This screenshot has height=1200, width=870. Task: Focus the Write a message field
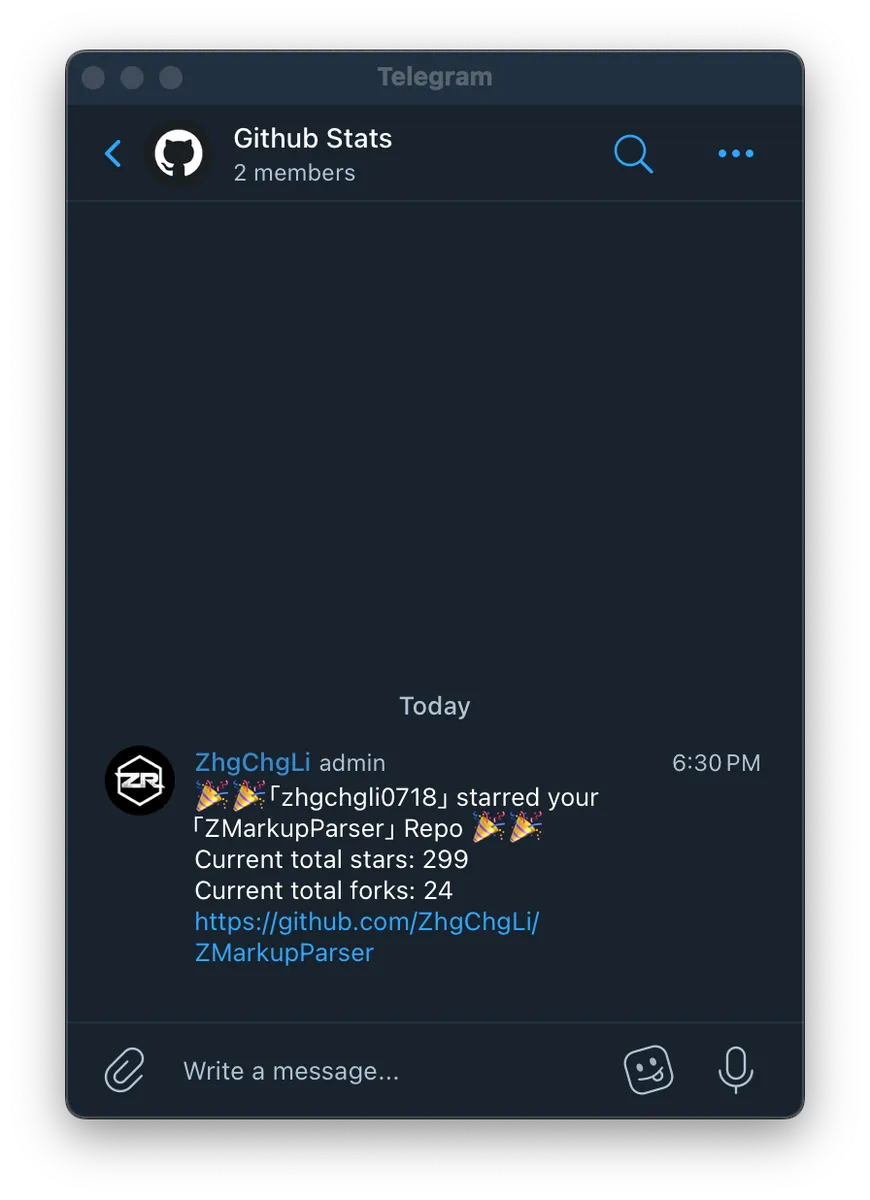390,1071
